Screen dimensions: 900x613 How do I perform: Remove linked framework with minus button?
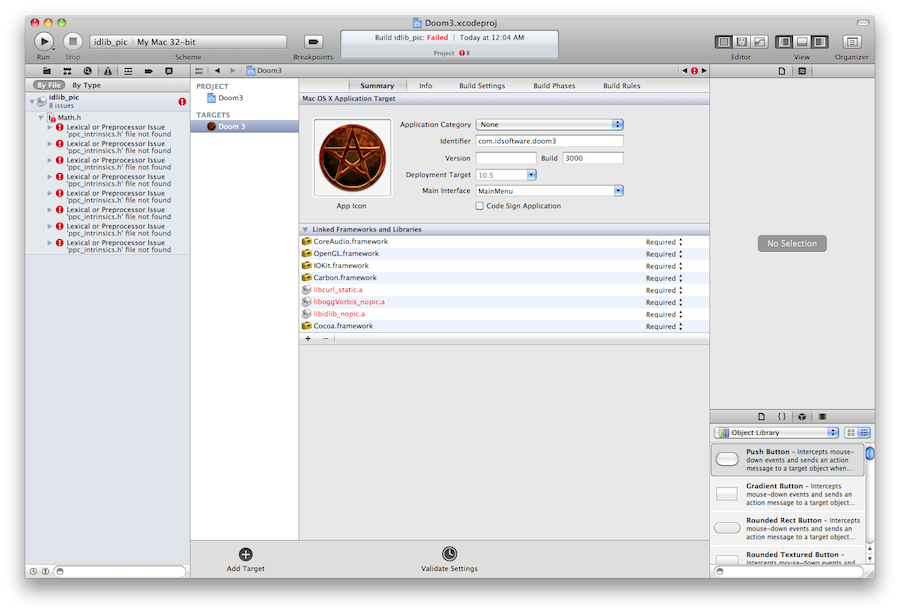click(325, 339)
